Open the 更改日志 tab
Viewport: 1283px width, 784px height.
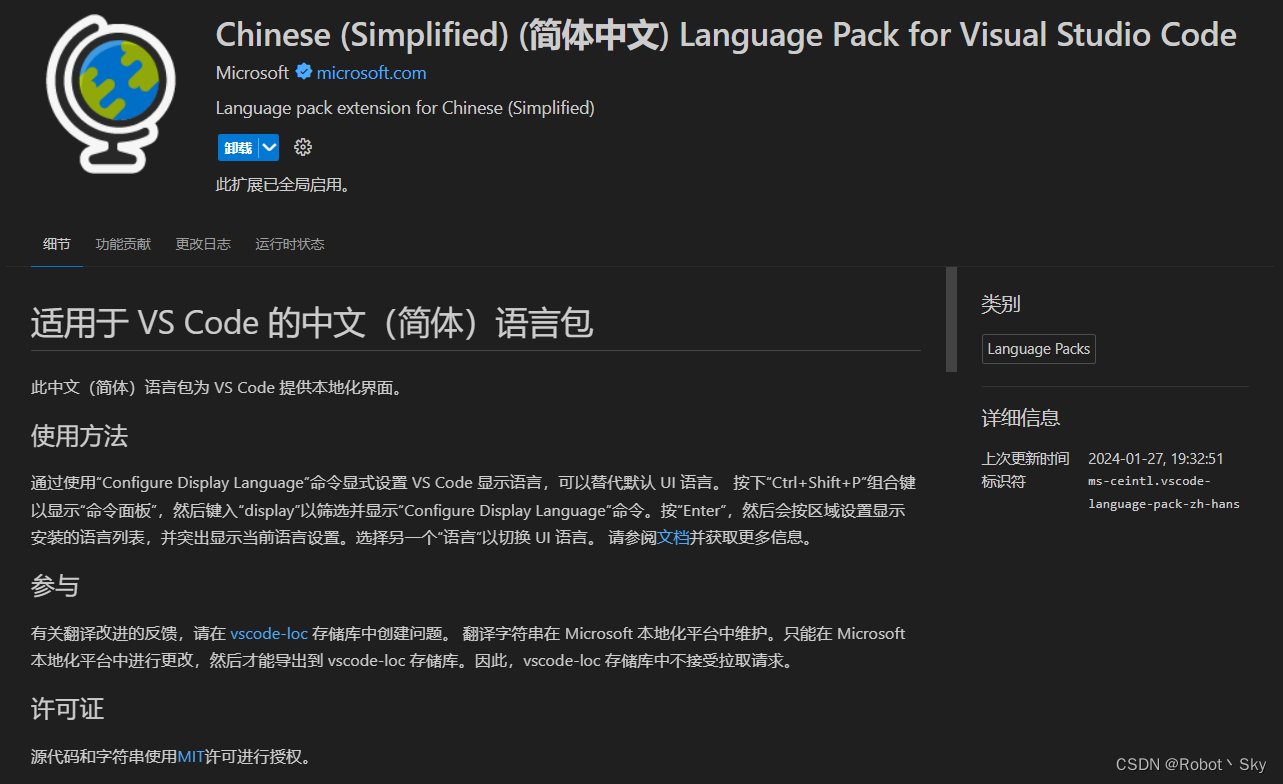(203, 244)
